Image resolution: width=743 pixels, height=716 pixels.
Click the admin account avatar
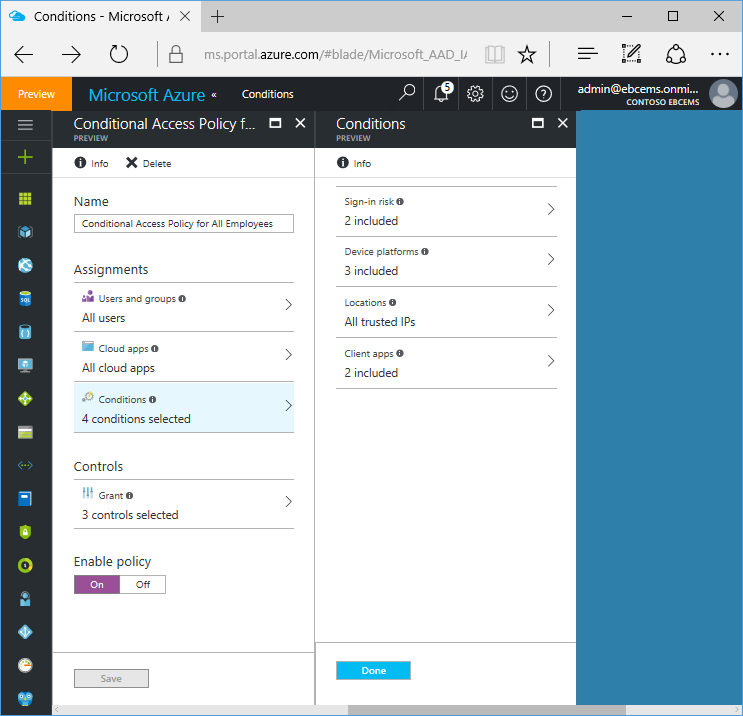coord(723,93)
